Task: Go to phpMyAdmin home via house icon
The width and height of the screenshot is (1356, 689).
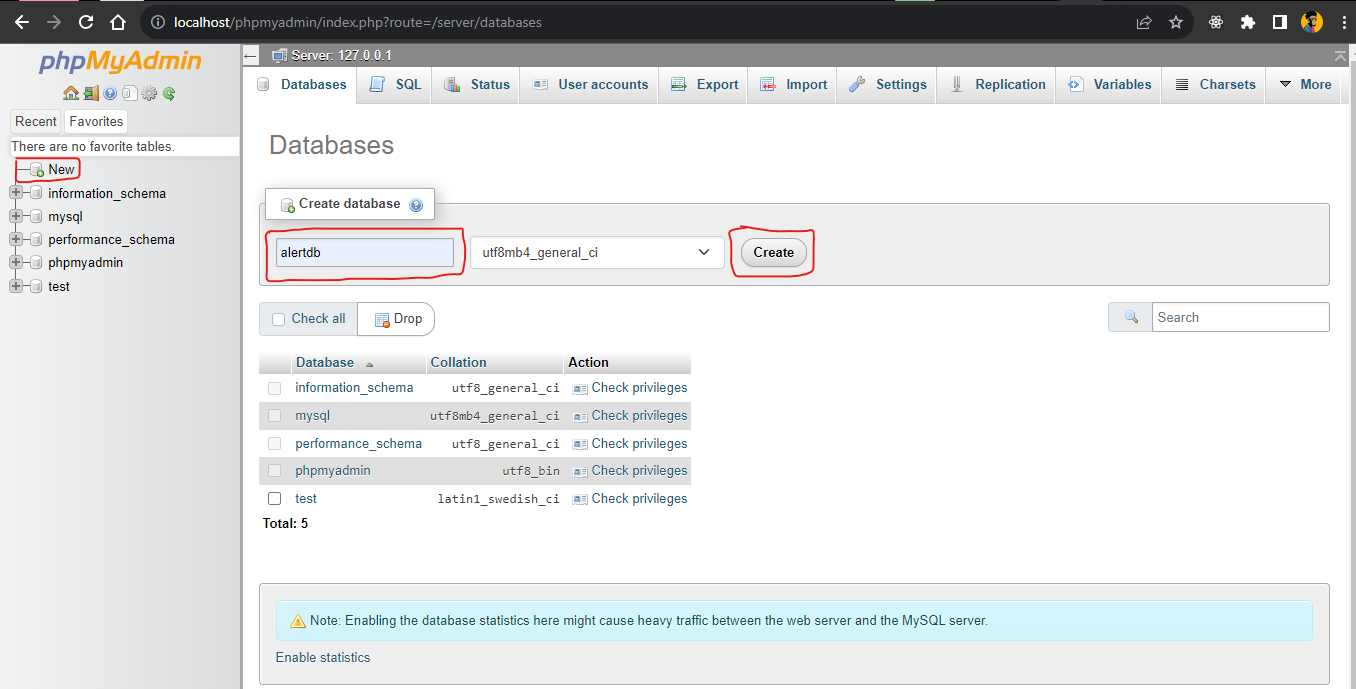Action: [x=71, y=93]
